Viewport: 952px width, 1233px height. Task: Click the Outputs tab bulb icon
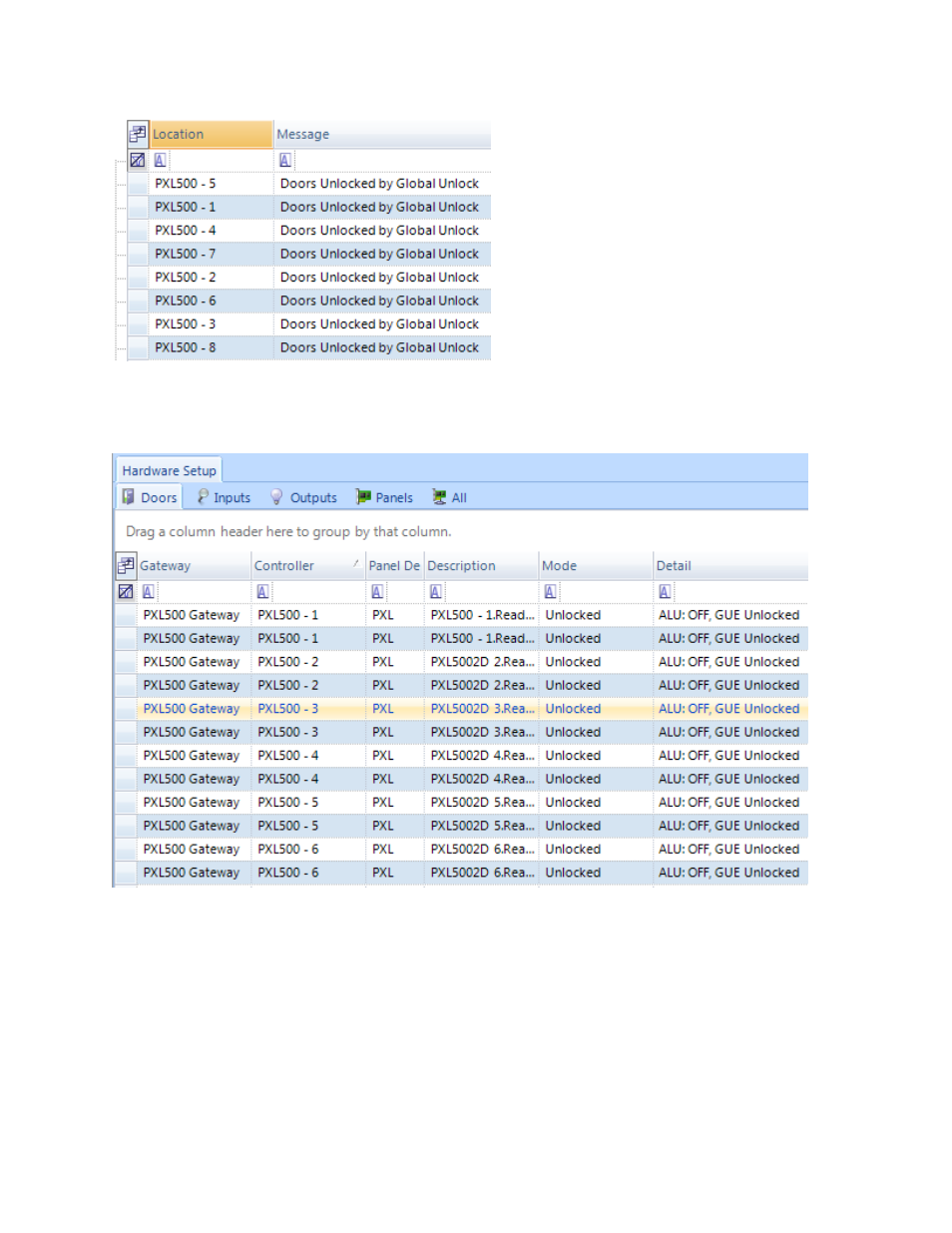point(276,496)
